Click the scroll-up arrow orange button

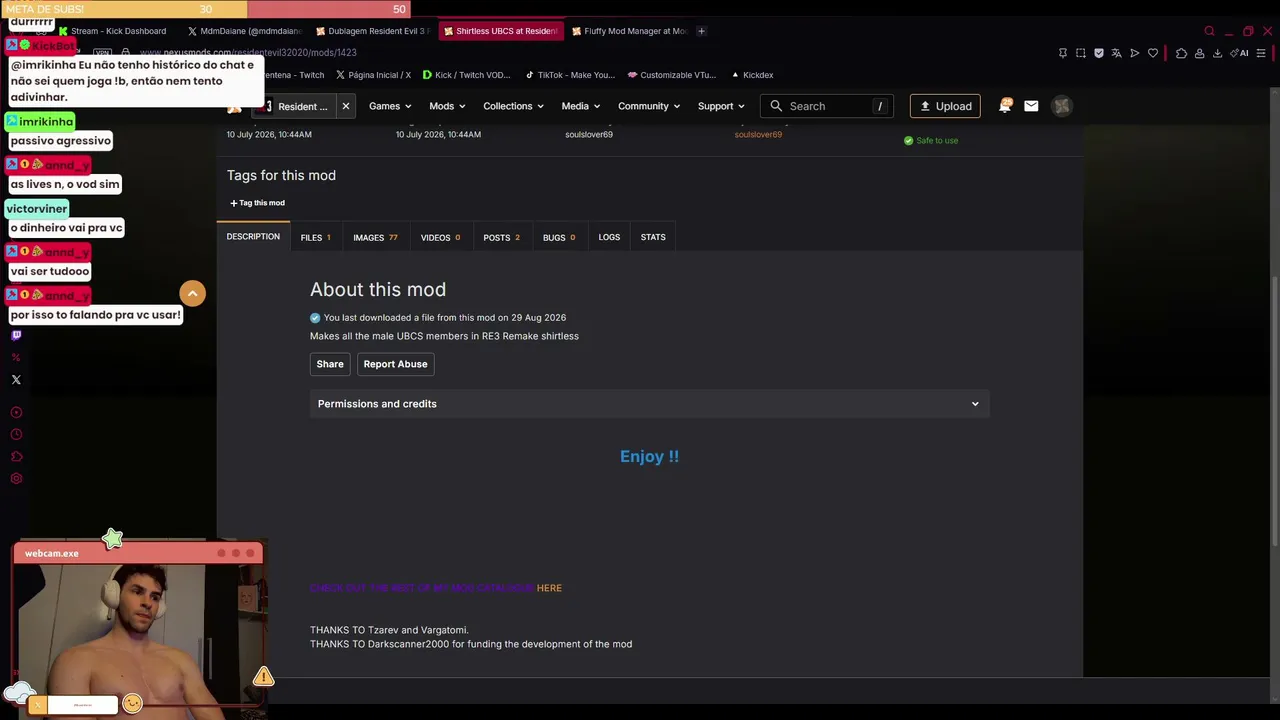192,293
